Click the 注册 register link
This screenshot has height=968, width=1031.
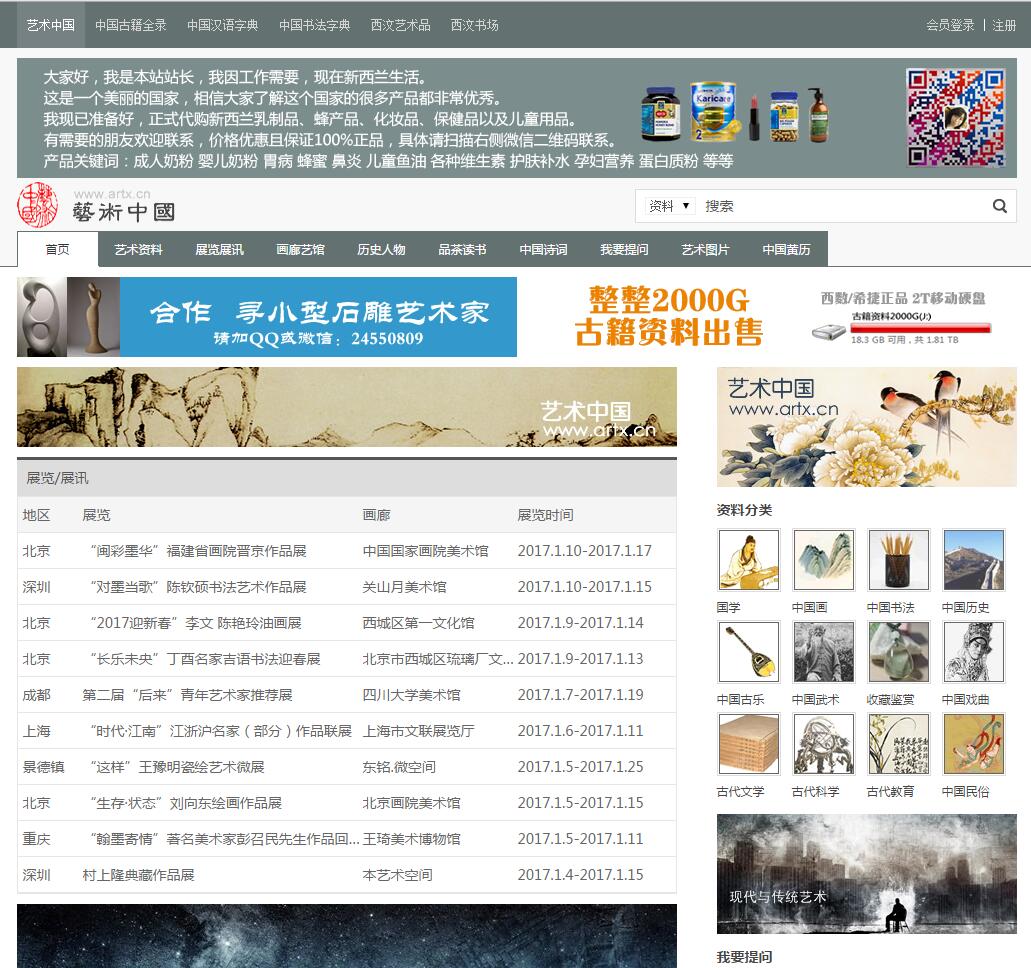1004,25
